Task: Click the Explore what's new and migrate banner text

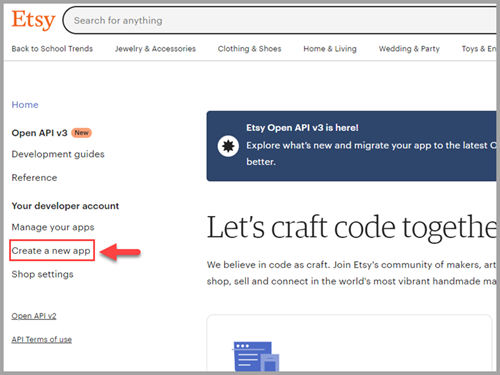Action: click(x=371, y=154)
